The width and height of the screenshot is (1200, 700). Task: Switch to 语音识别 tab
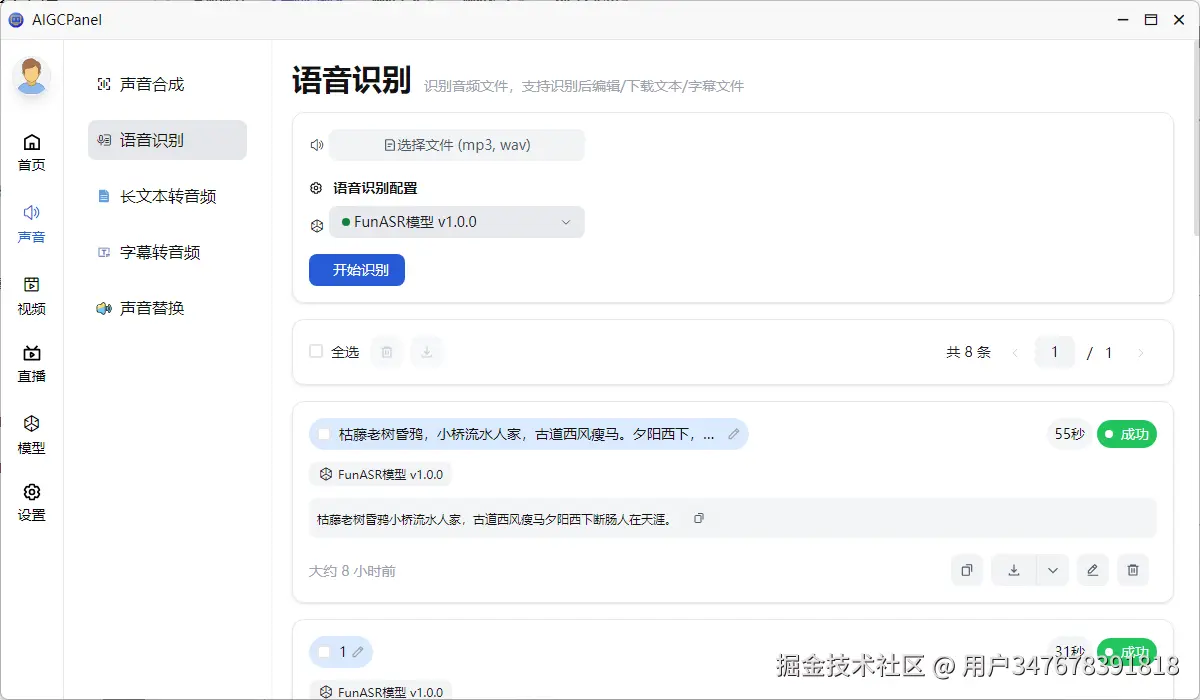167,140
